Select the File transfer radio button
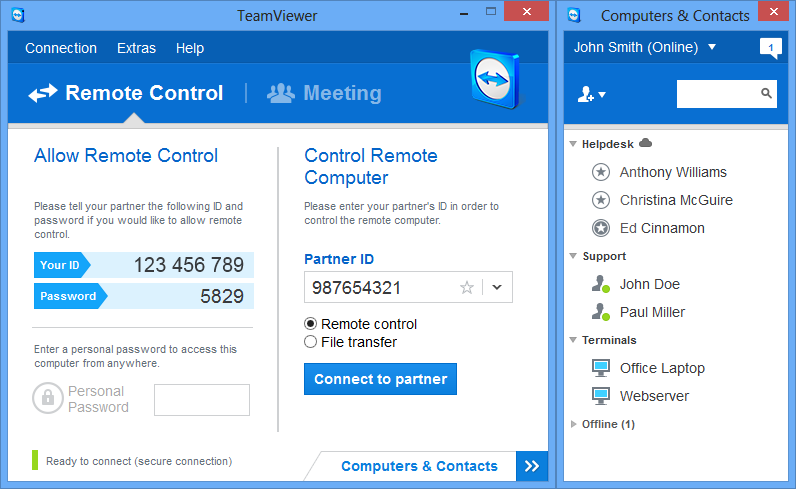This screenshot has width=796, height=489. 310,342
